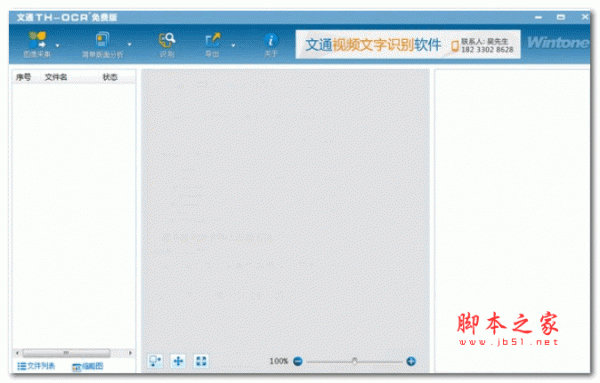Screen dimensions: 600x383
Task: Open the 图像采集 image acquisition tool
Action: (x=37, y=44)
